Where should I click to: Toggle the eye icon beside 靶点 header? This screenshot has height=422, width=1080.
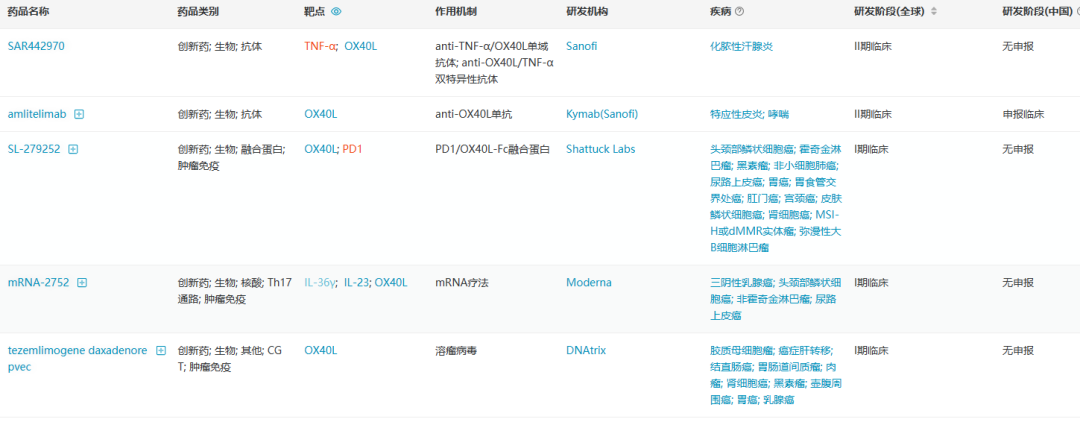337,12
